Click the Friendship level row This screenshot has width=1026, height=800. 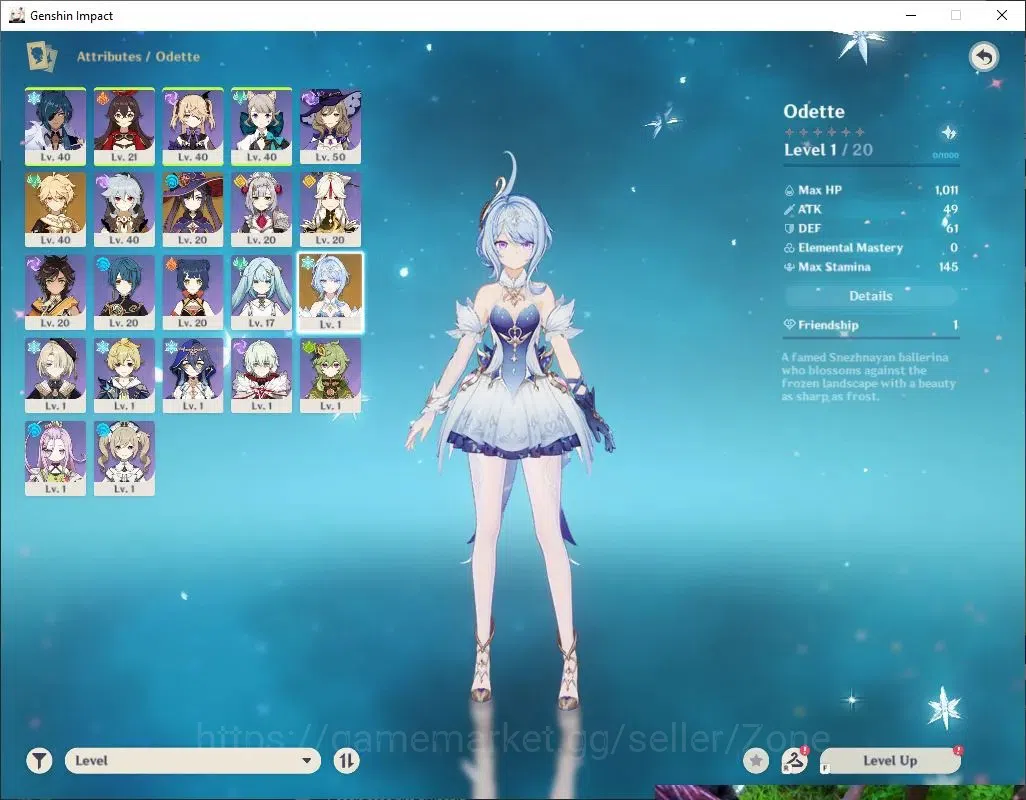click(x=871, y=325)
